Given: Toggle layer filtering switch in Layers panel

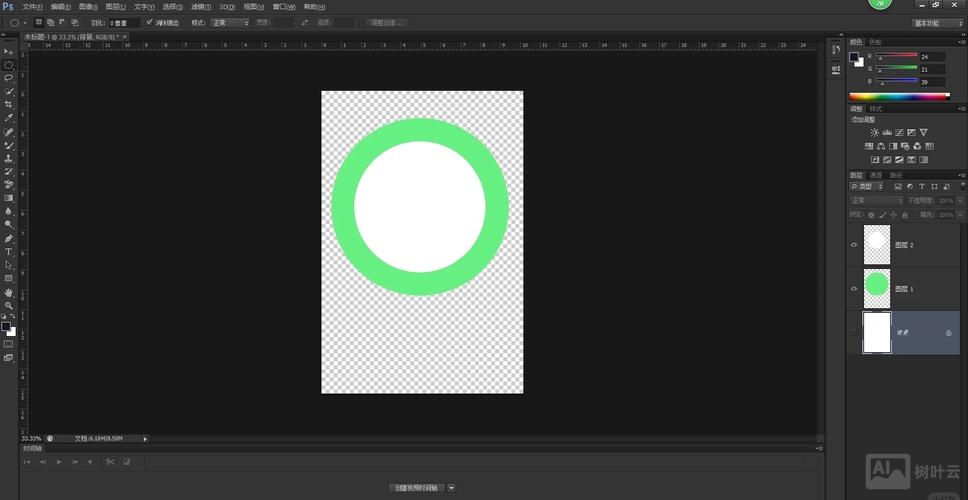Looking at the screenshot, I should point(962,185).
